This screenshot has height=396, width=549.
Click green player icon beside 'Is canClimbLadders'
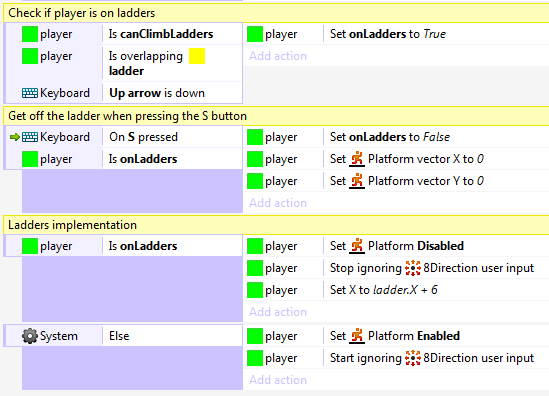point(30,34)
